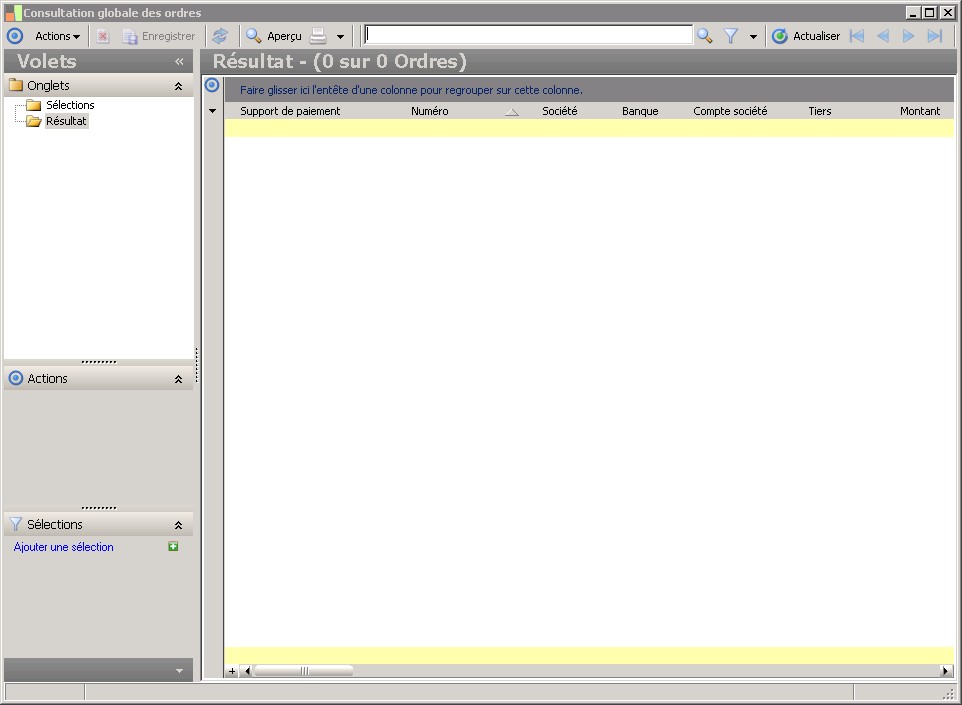Open the Actions toolbar menu
The image size is (962, 705).
pos(57,36)
